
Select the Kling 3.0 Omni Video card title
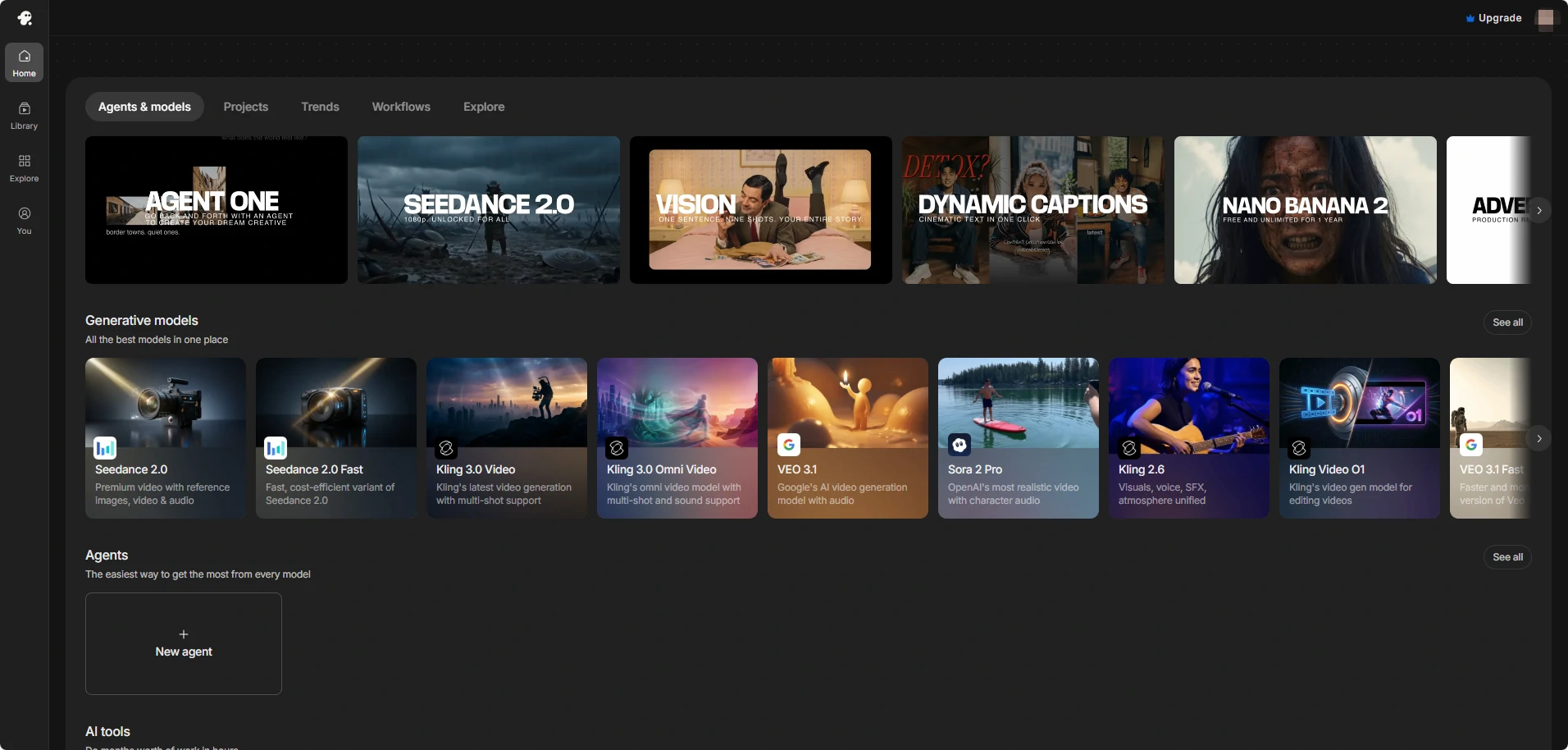click(662, 469)
